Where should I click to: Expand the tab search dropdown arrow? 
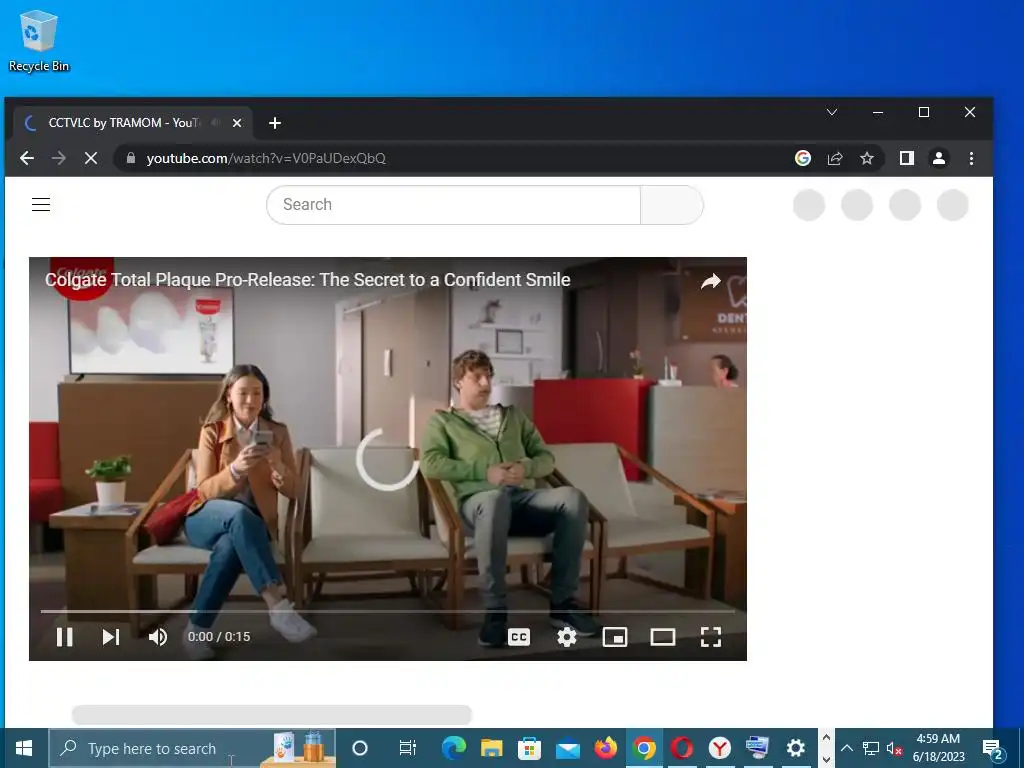pyautogui.click(x=832, y=112)
